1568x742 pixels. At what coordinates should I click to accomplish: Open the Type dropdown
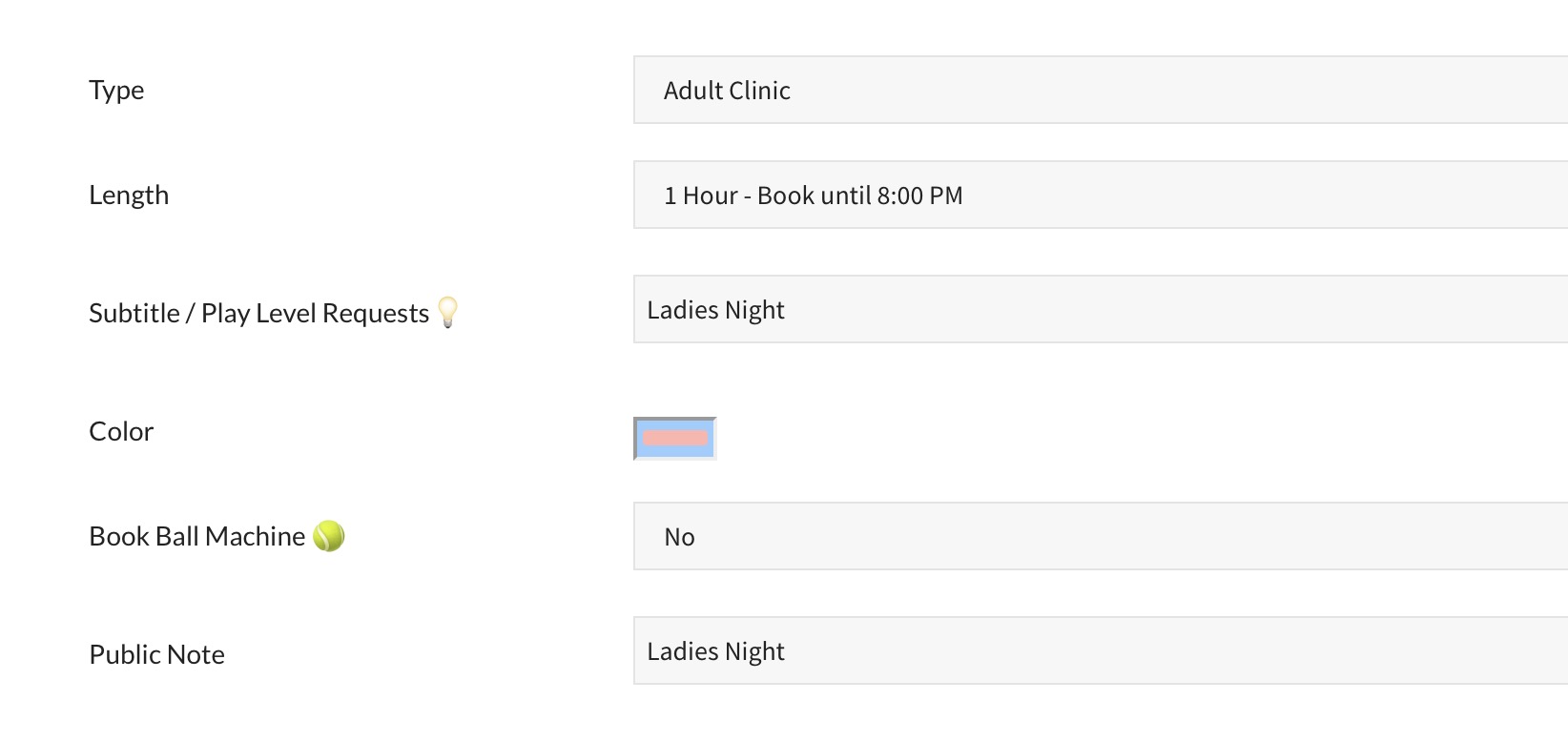(x=1097, y=91)
